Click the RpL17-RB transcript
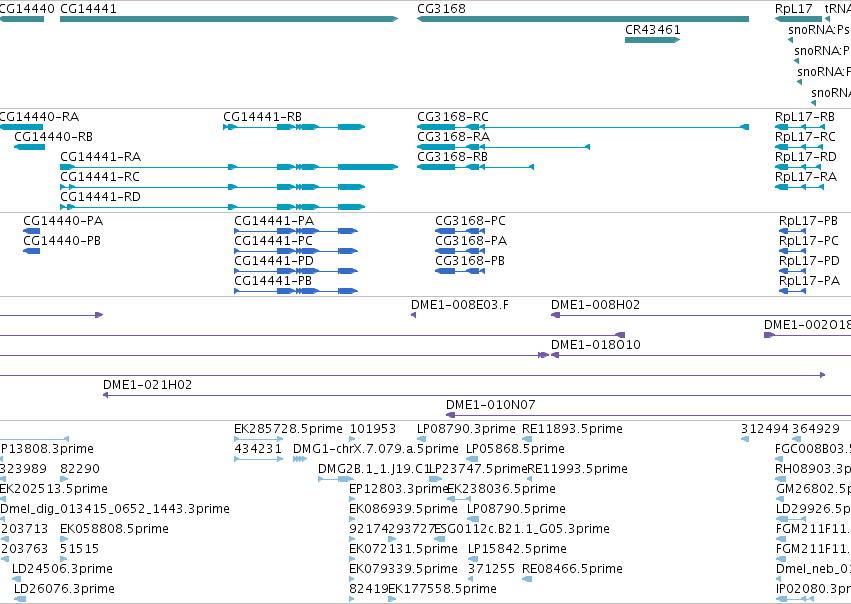The height and width of the screenshot is (604, 851). (x=799, y=127)
